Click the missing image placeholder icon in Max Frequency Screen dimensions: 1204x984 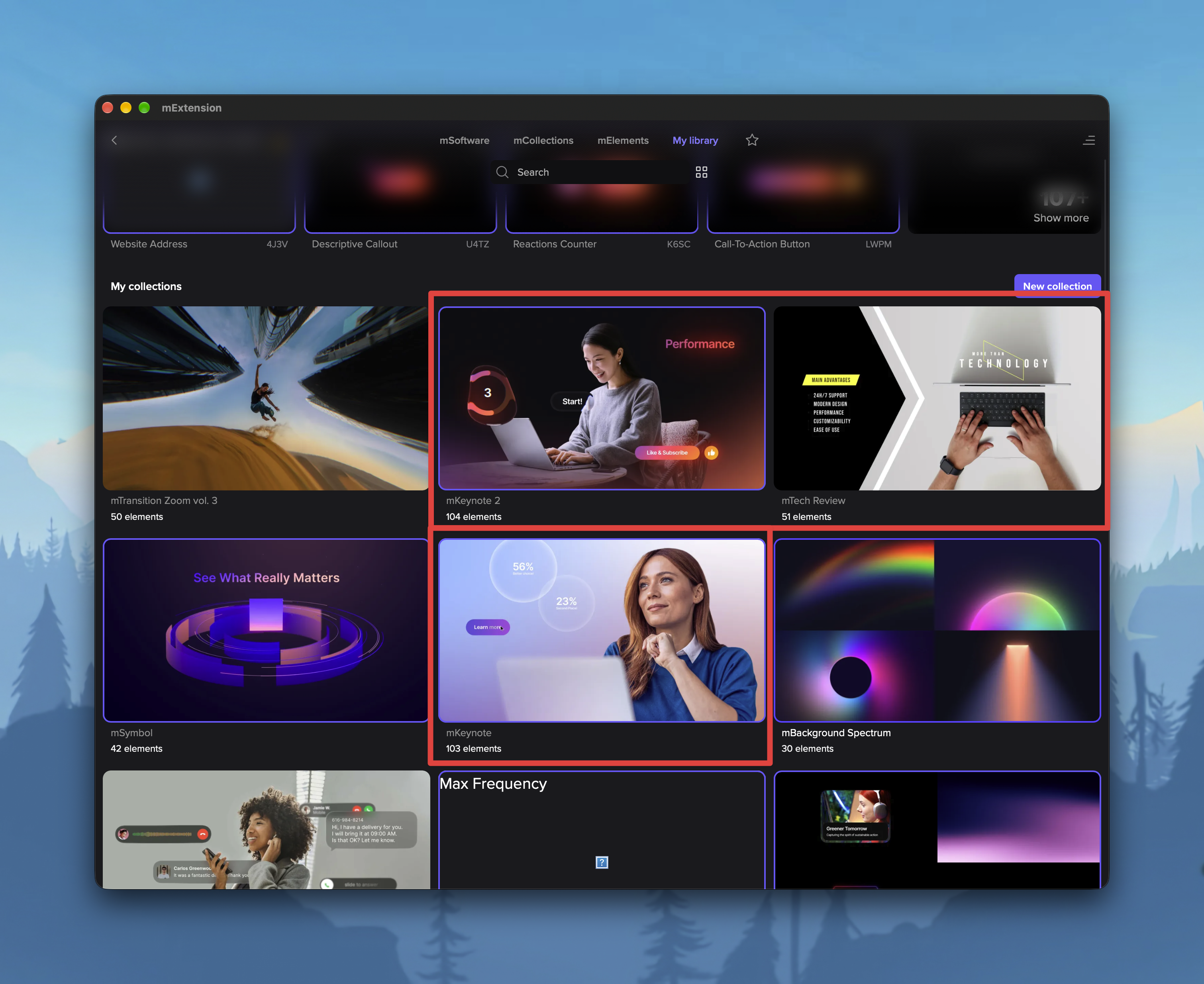coord(602,863)
